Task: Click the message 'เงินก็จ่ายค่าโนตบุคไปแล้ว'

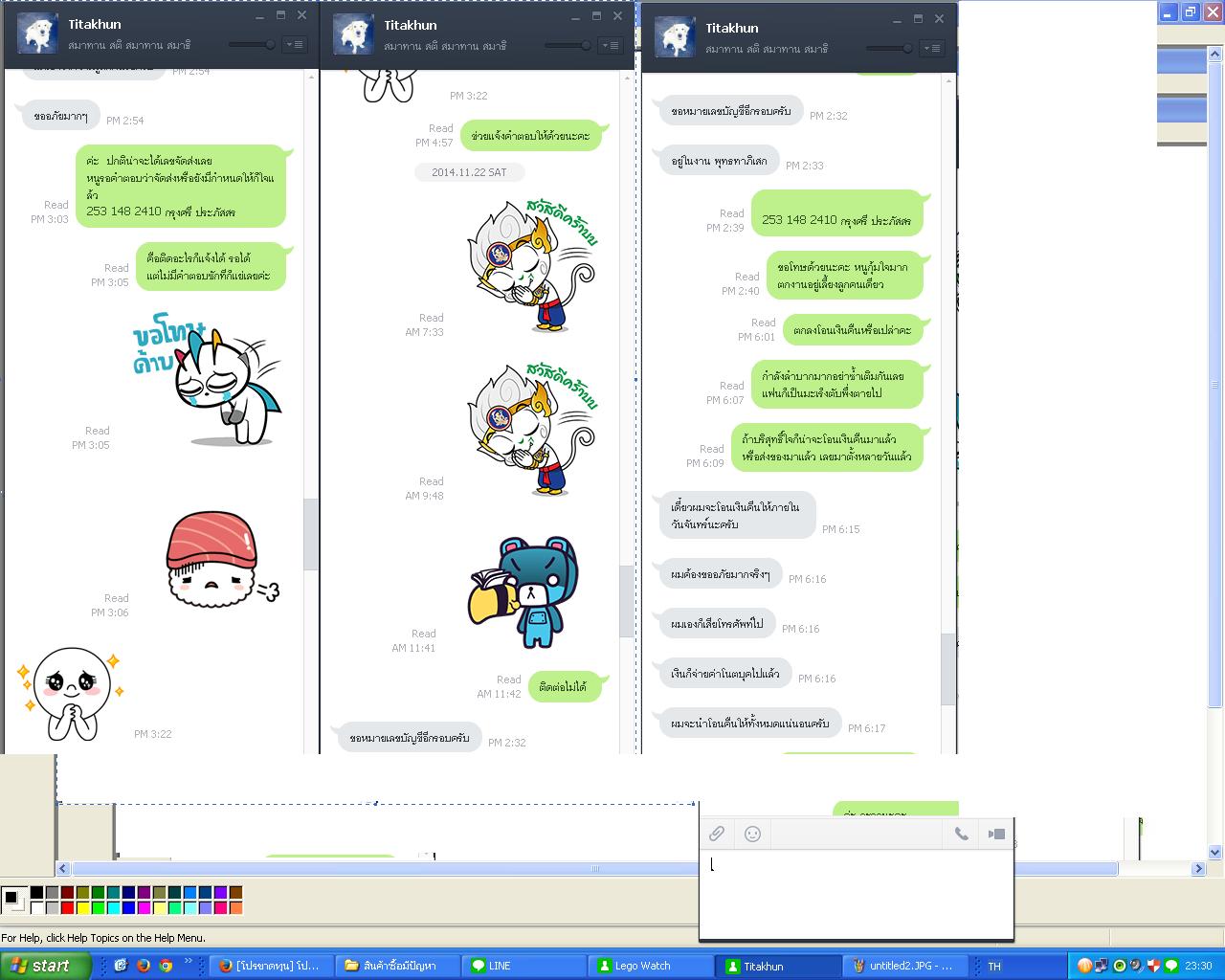Action: 725,674
